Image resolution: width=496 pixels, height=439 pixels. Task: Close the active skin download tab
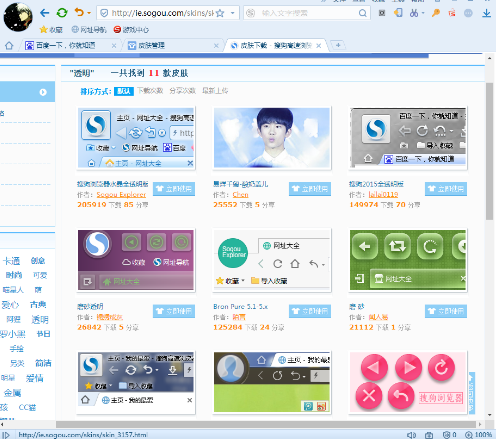pyautogui.click(x=319, y=46)
